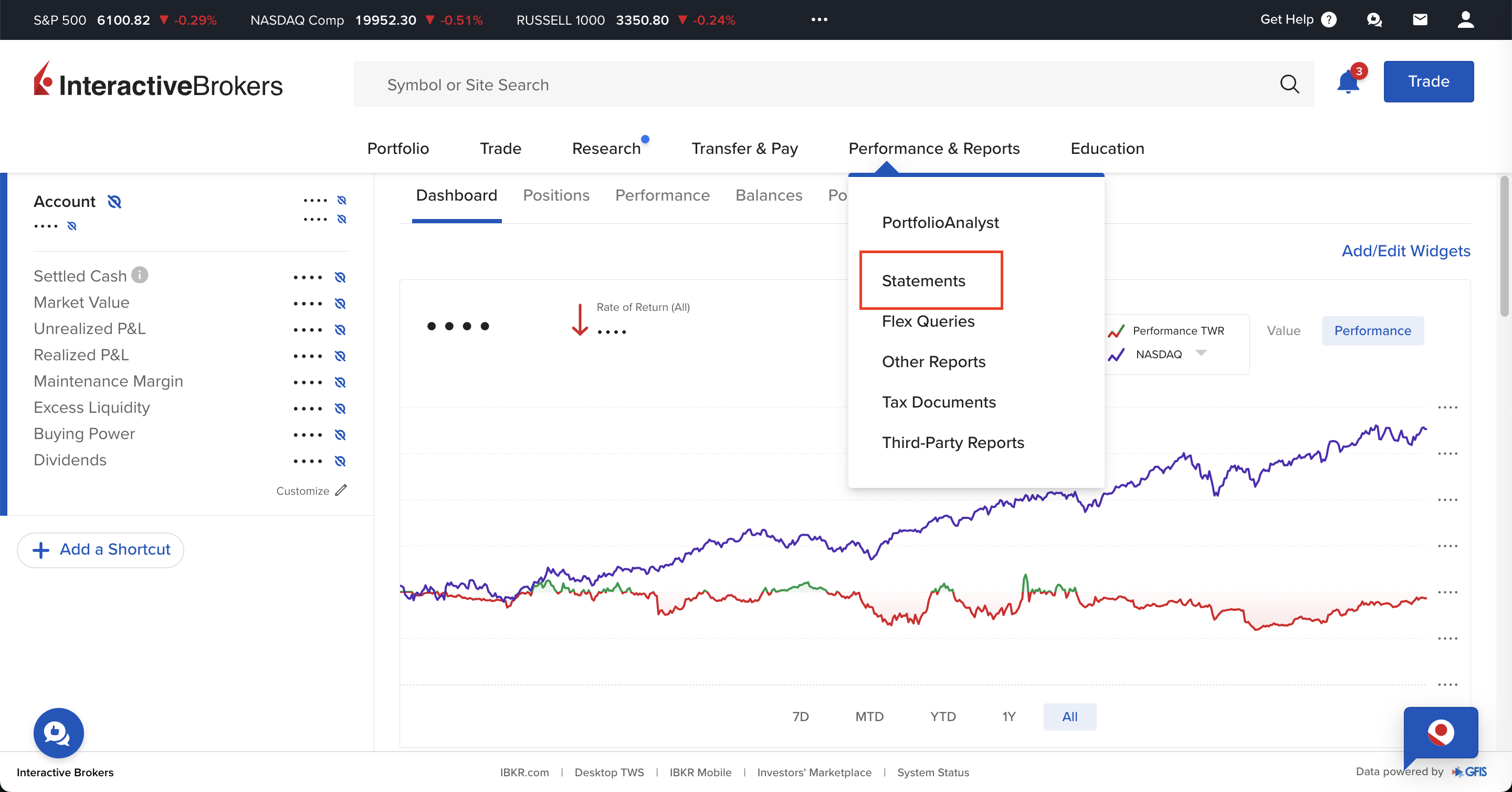Click the notifications bell icon
Viewport: 1512px width, 792px height.
click(1349, 84)
